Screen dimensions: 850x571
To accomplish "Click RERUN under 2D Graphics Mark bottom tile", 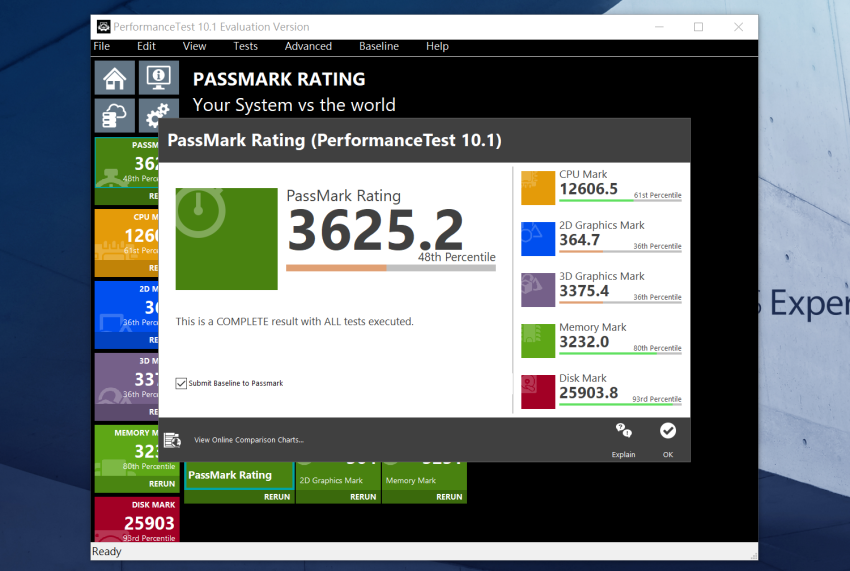I will click(x=363, y=497).
